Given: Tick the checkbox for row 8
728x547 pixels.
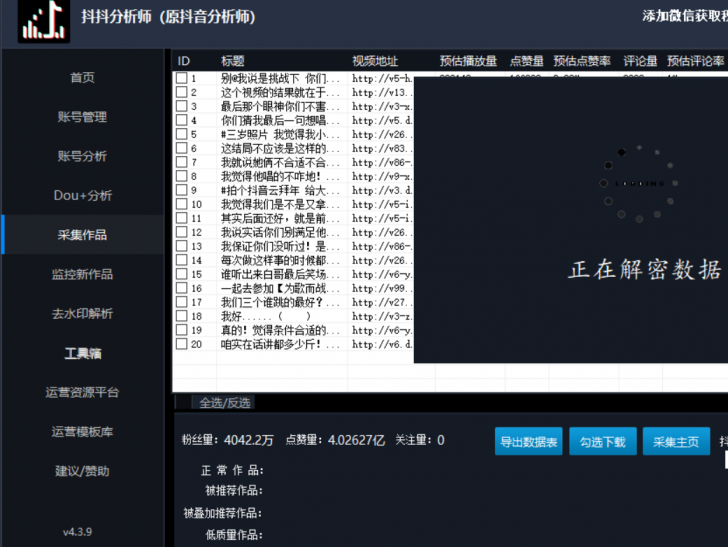Looking at the screenshot, I should coord(182,176).
